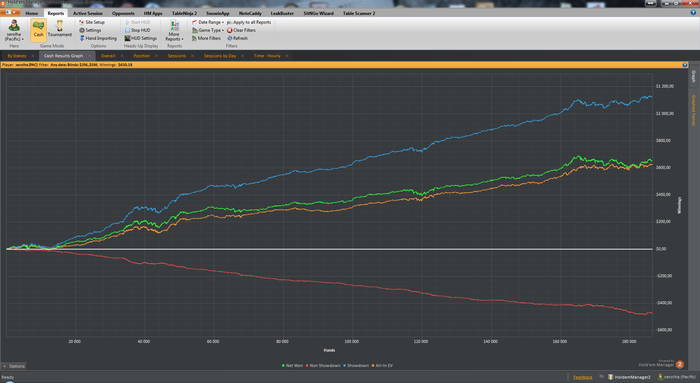Viewport: 700px width, 383px height.
Task: Toggle the All-In EV legend entry
Action: 382,366
